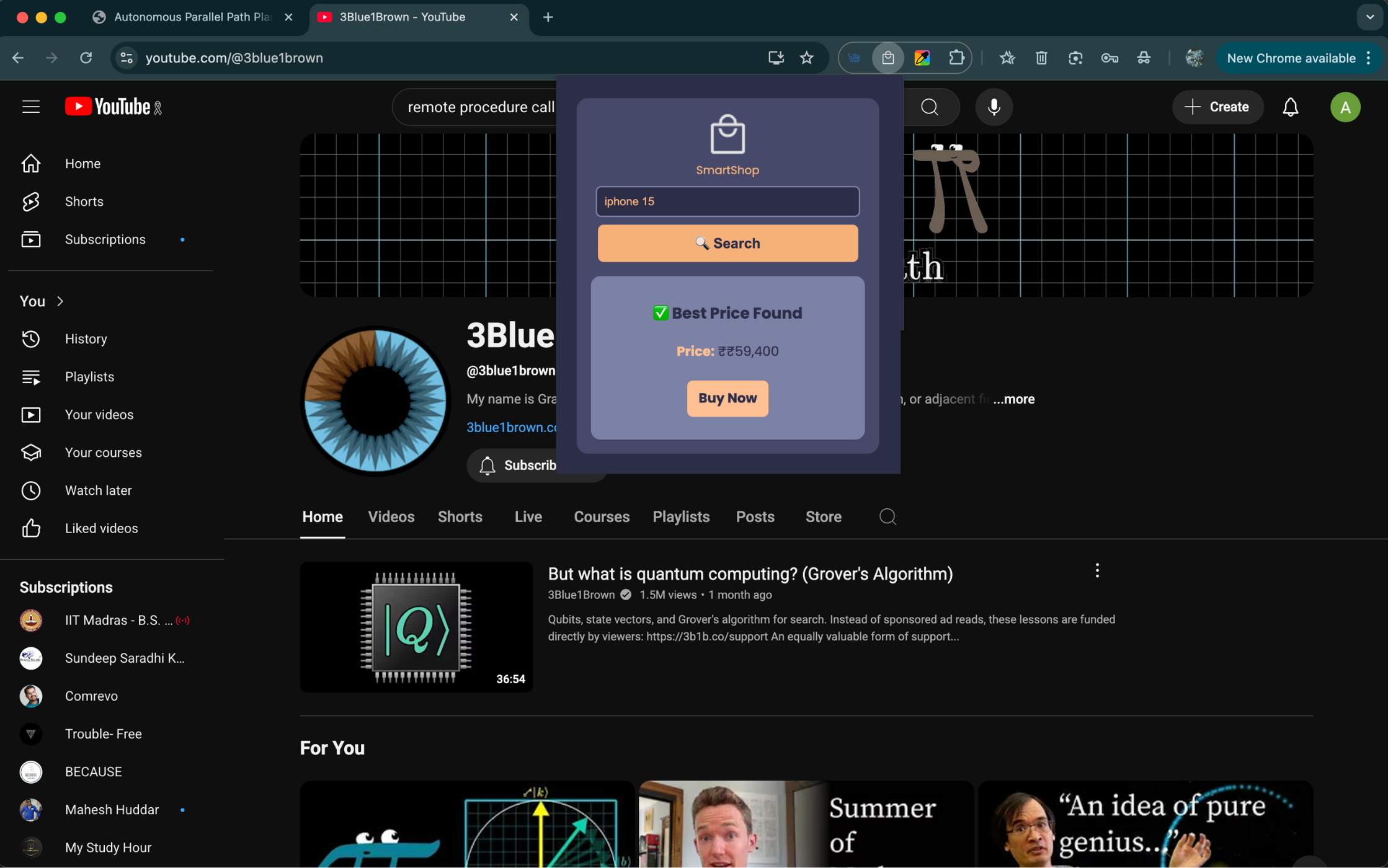Close the Autonomous Parallel Path tab

click(x=288, y=17)
